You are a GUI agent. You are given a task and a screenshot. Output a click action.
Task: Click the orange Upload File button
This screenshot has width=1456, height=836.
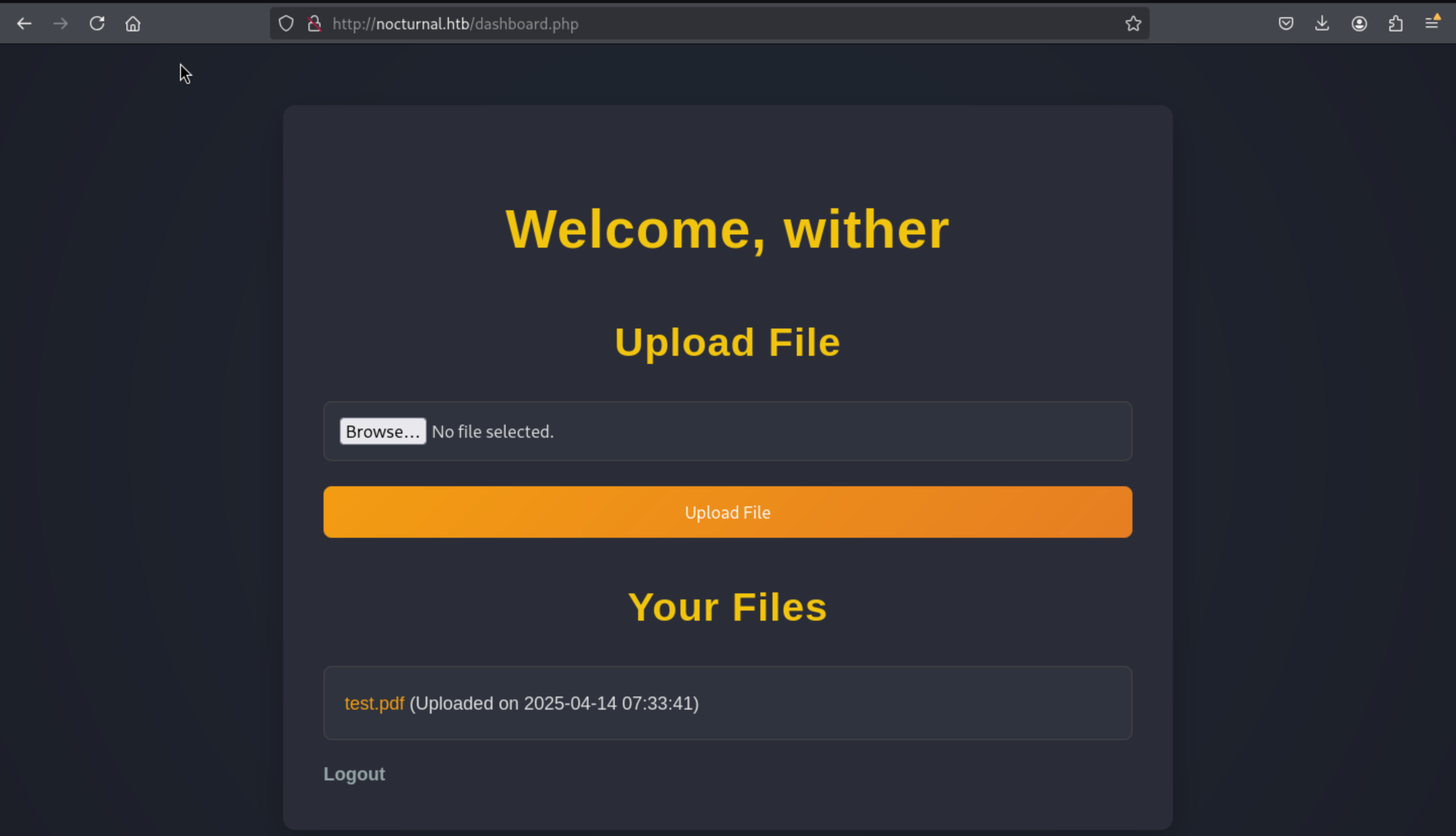tap(727, 512)
